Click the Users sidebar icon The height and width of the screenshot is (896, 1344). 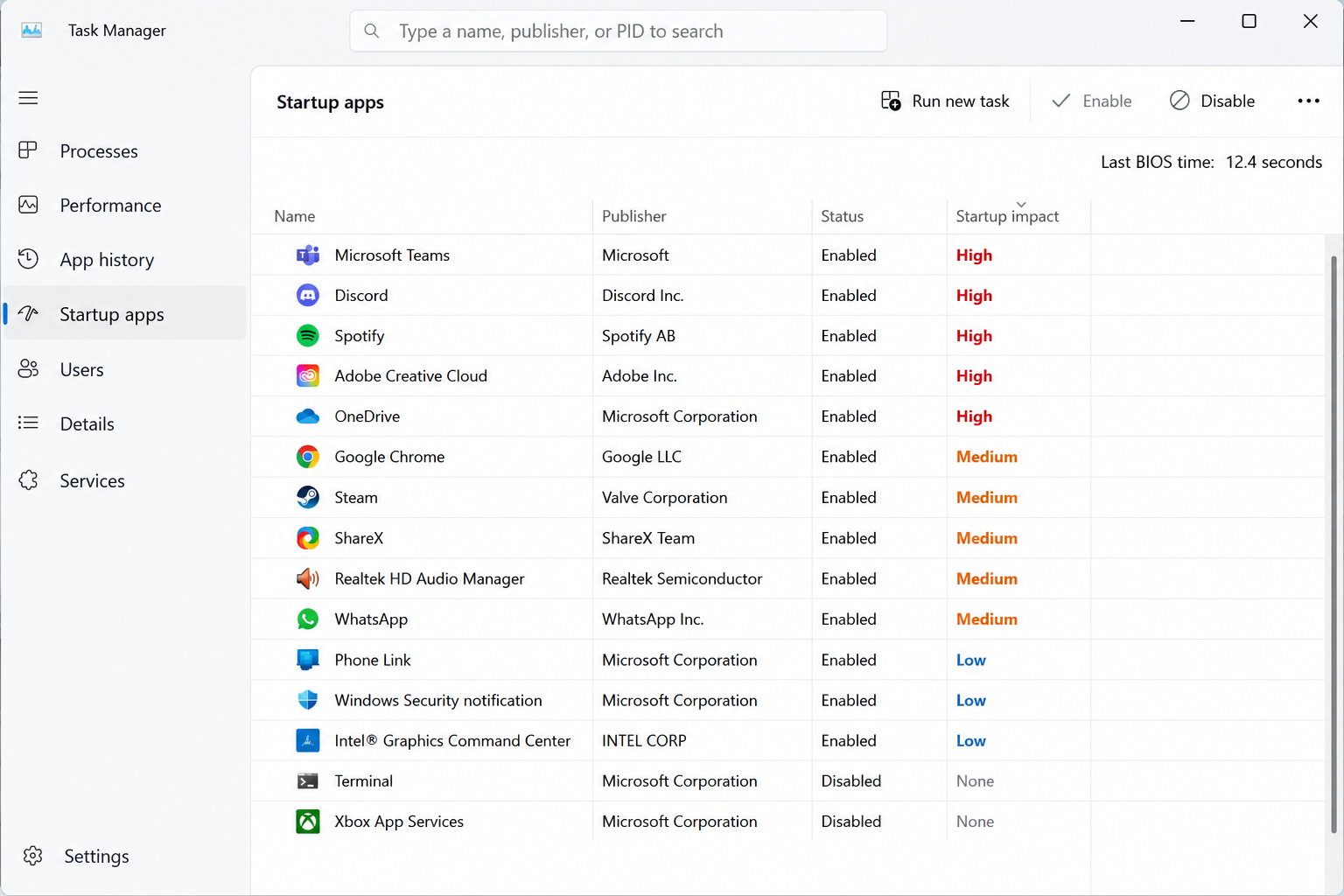[28, 369]
